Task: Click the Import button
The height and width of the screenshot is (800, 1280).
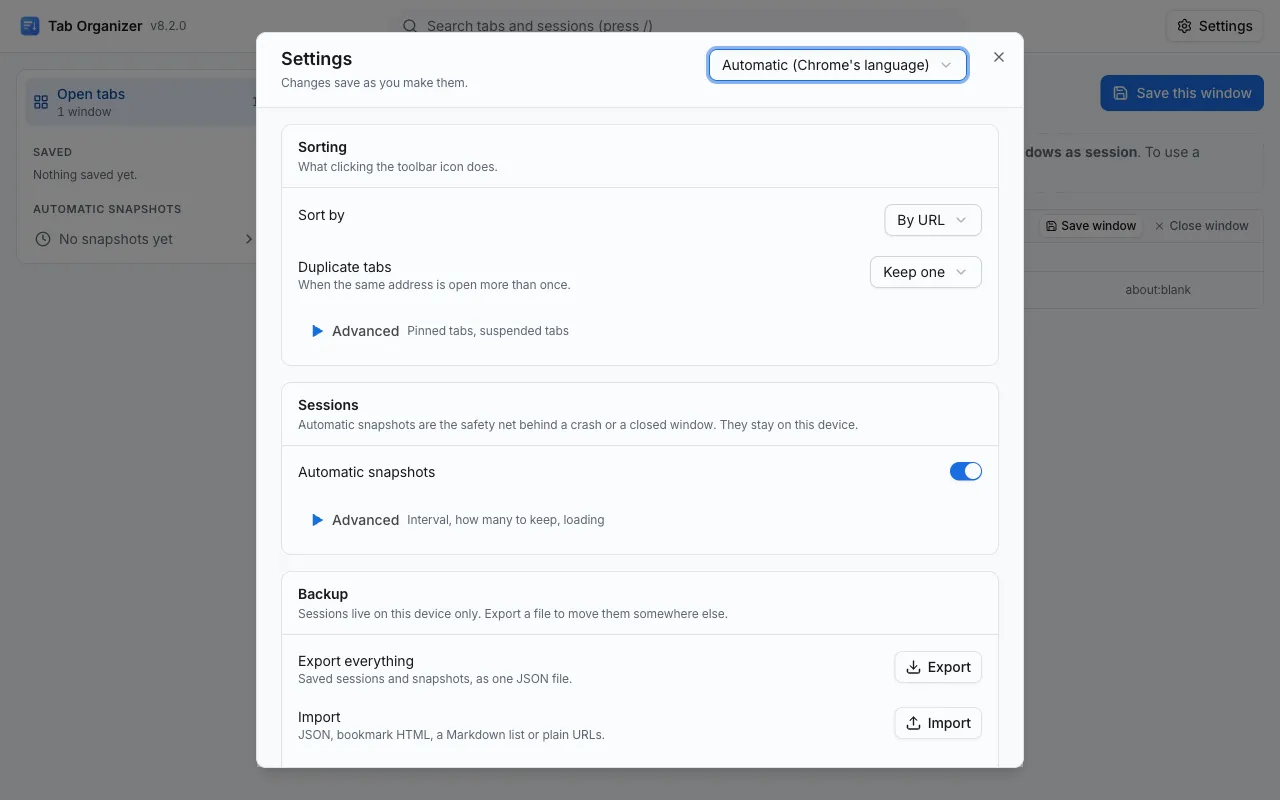Action: point(938,723)
